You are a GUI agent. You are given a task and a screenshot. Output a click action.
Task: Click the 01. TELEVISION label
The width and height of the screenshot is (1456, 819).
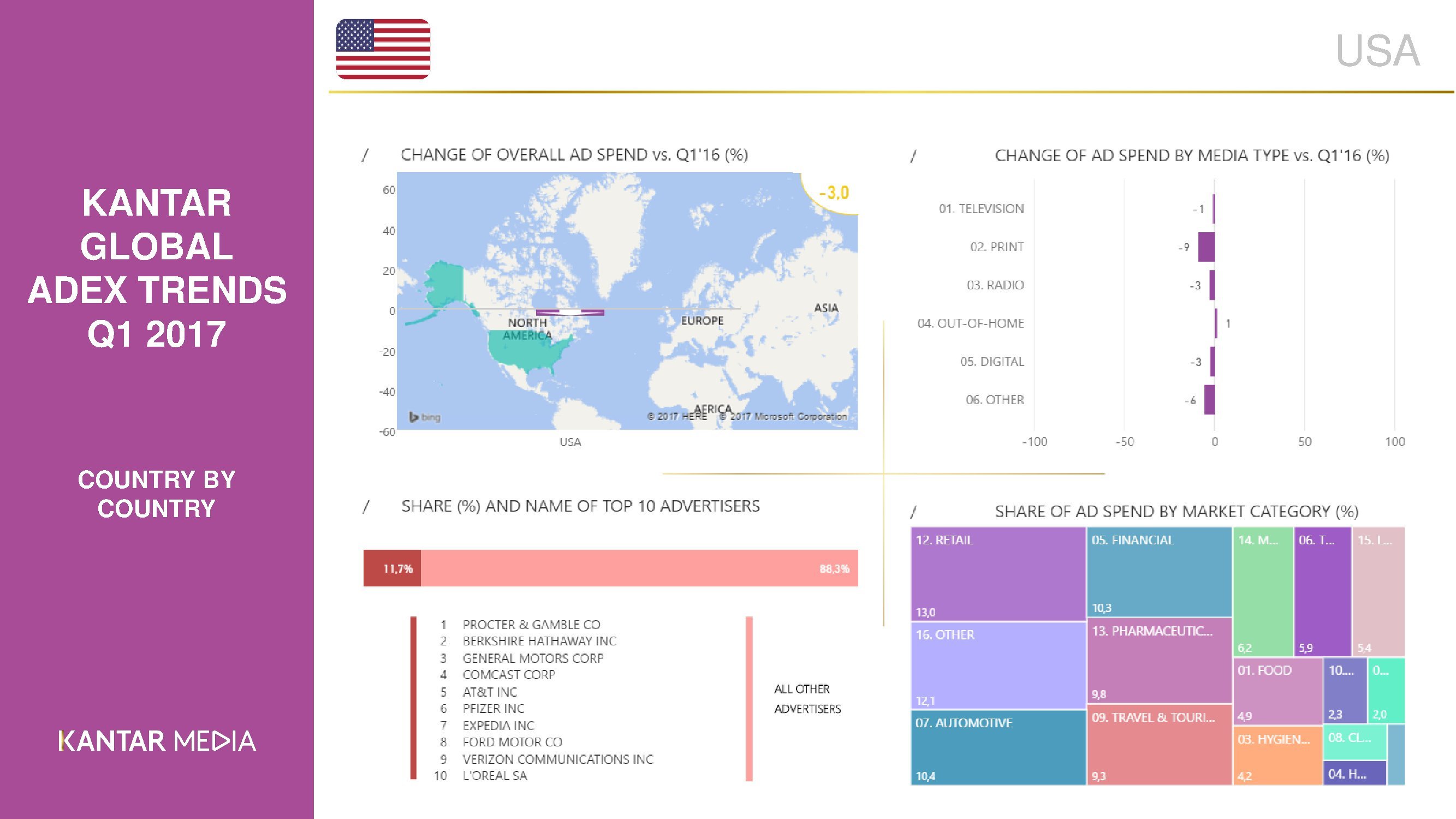[981, 209]
